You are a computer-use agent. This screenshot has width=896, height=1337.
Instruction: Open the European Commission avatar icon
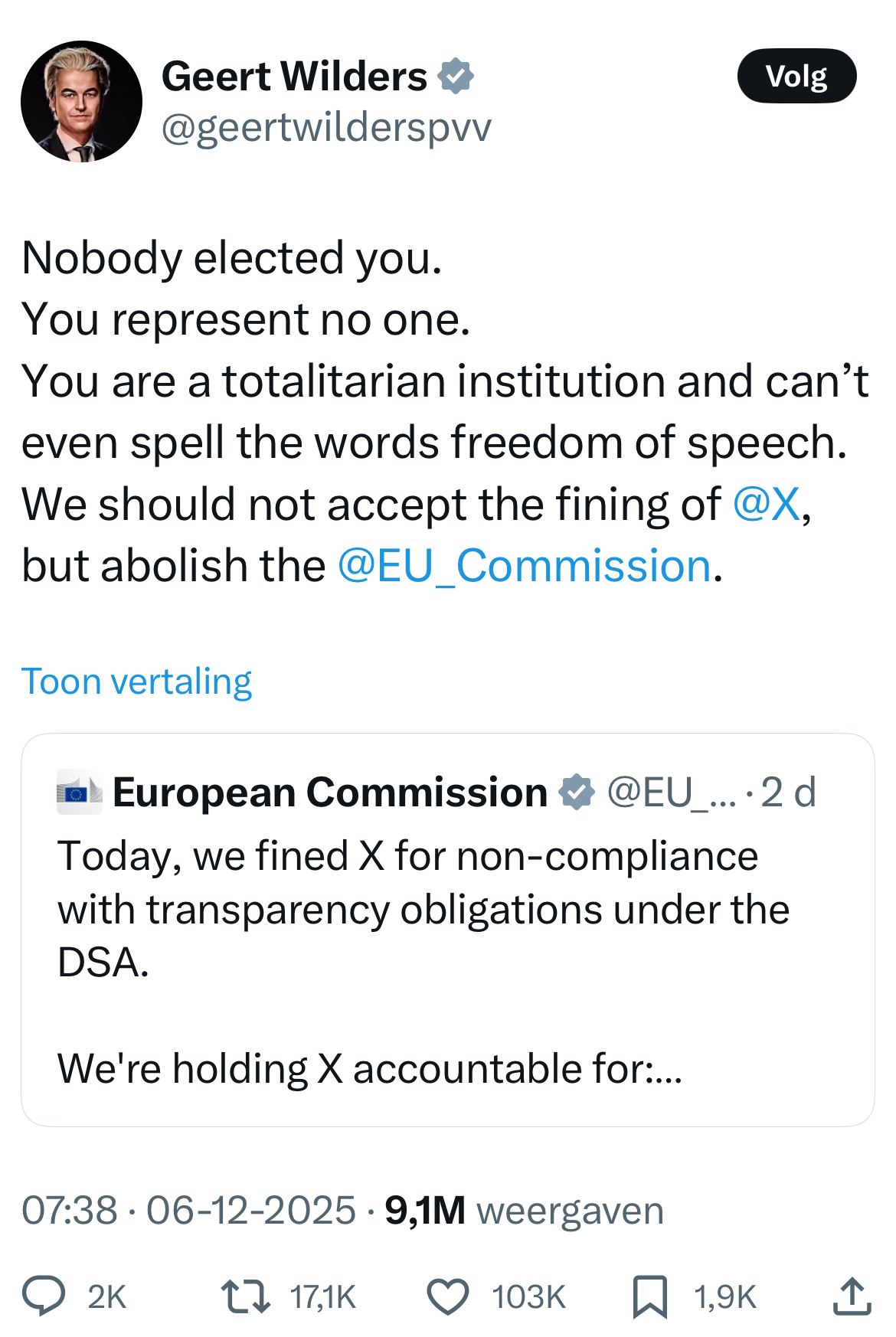79,793
